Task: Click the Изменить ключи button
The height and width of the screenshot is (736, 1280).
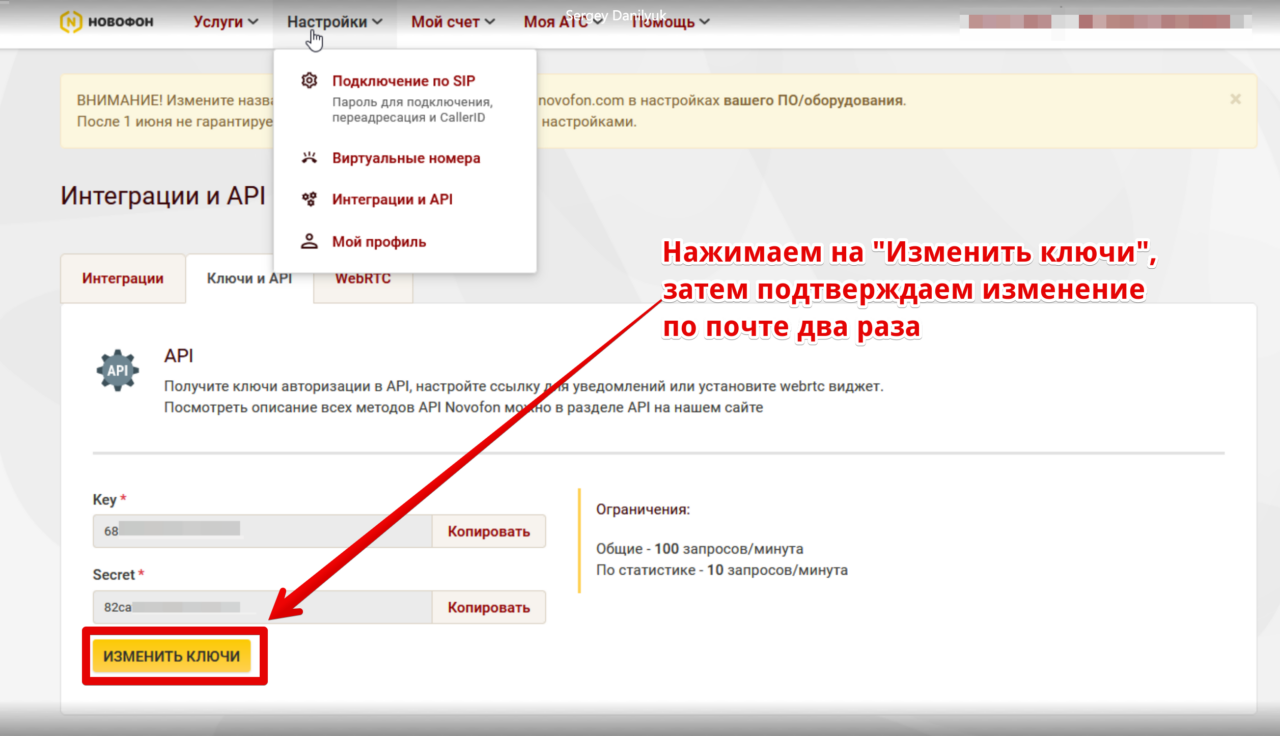Action: tap(172, 656)
